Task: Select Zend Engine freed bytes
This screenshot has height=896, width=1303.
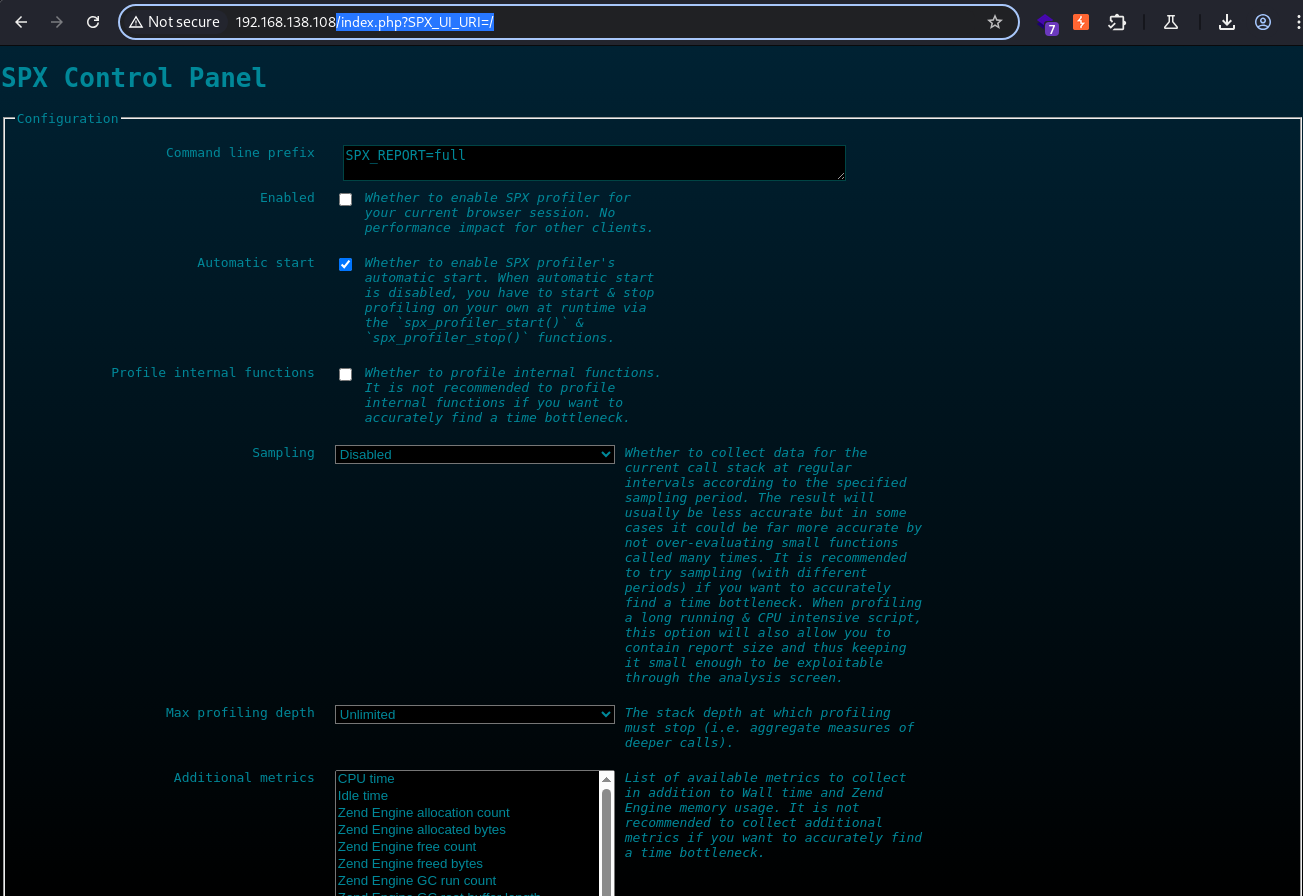Action: pyautogui.click(x=467, y=864)
